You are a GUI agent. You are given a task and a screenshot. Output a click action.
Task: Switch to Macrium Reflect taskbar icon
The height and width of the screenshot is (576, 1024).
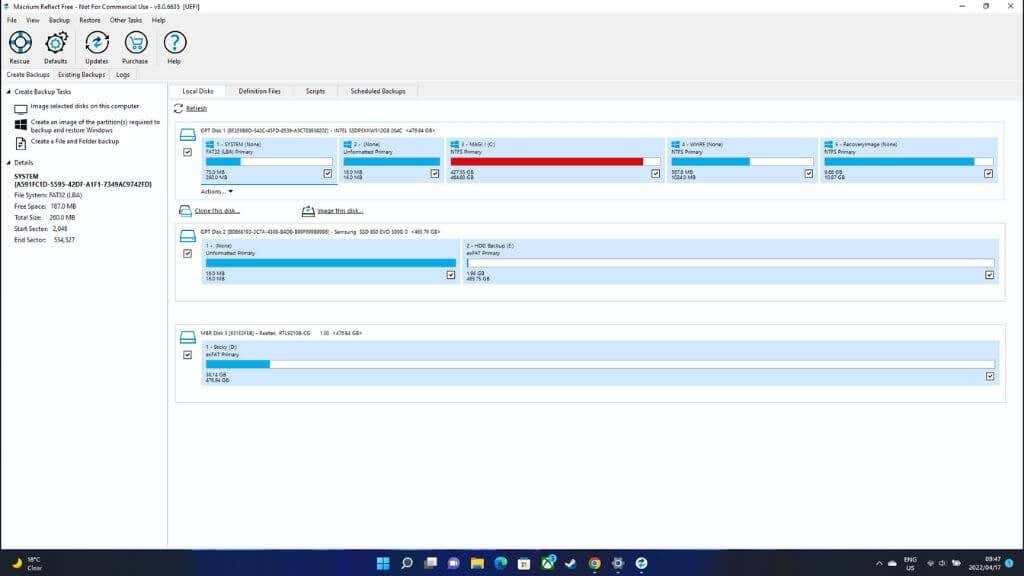click(641, 563)
